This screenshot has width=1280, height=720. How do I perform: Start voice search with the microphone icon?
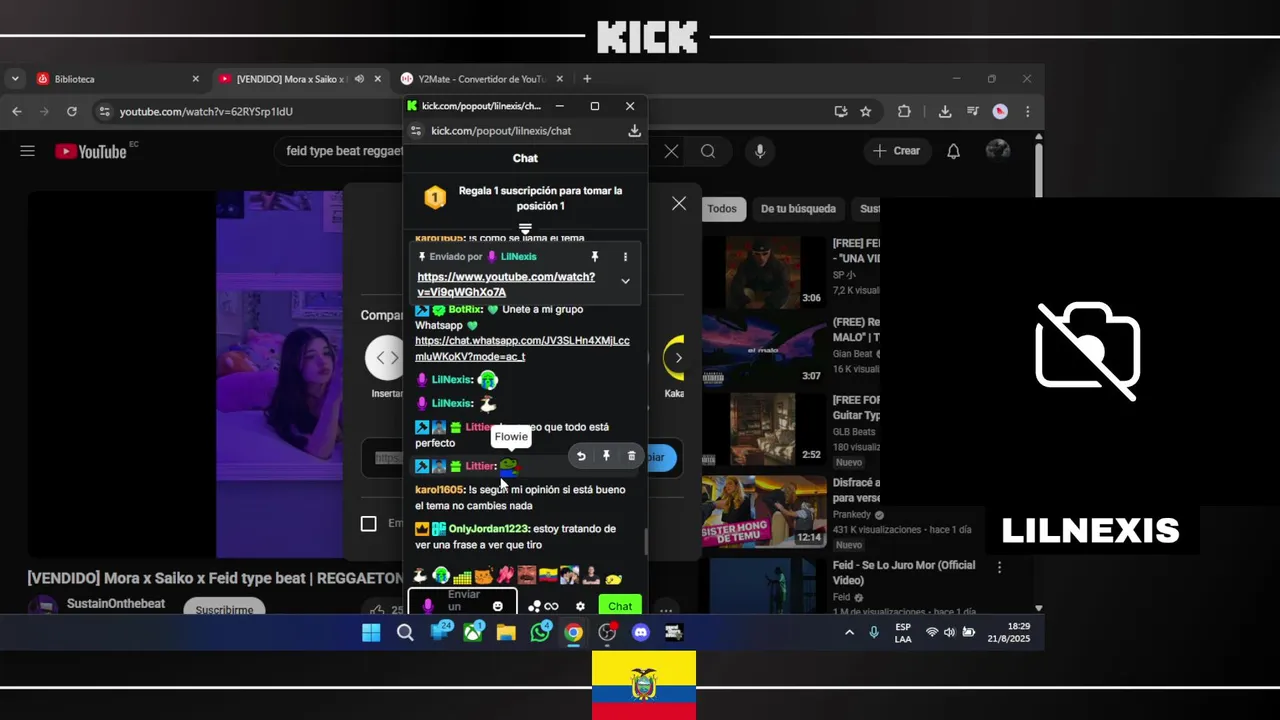[760, 151]
